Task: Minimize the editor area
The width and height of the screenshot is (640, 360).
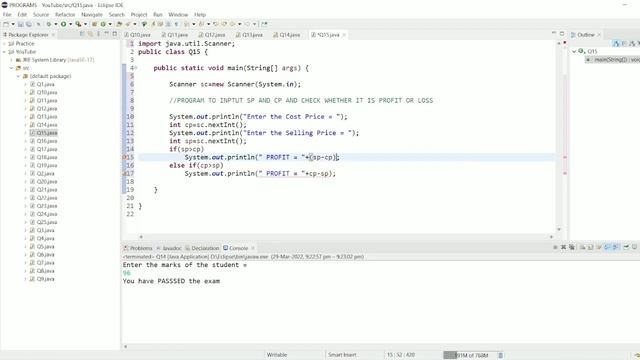Action: coord(554,33)
